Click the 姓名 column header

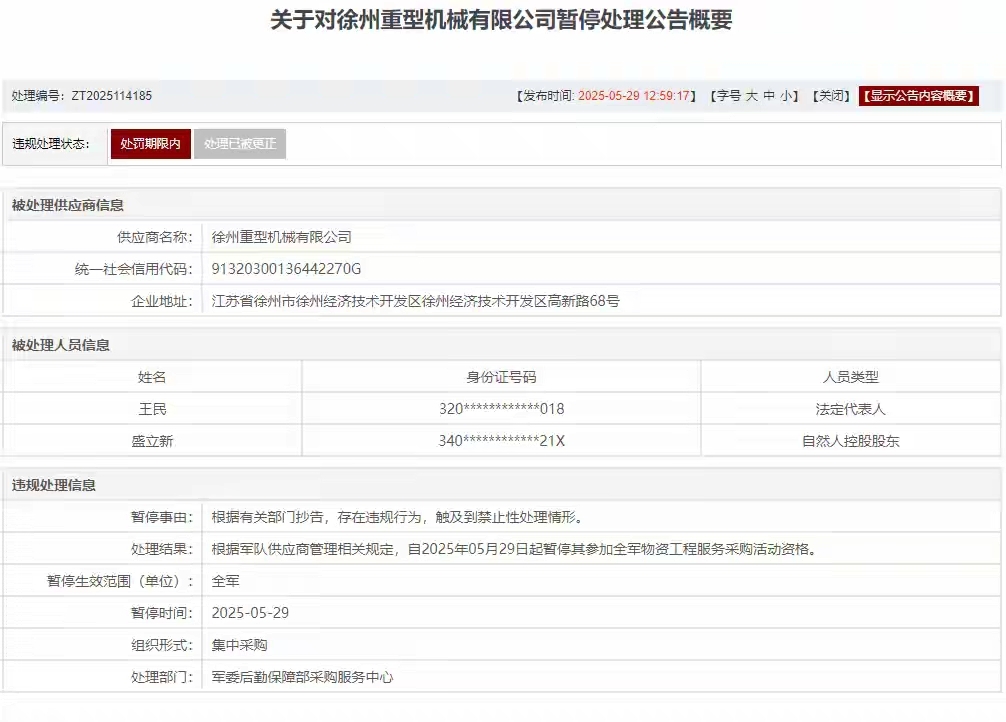[152, 377]
